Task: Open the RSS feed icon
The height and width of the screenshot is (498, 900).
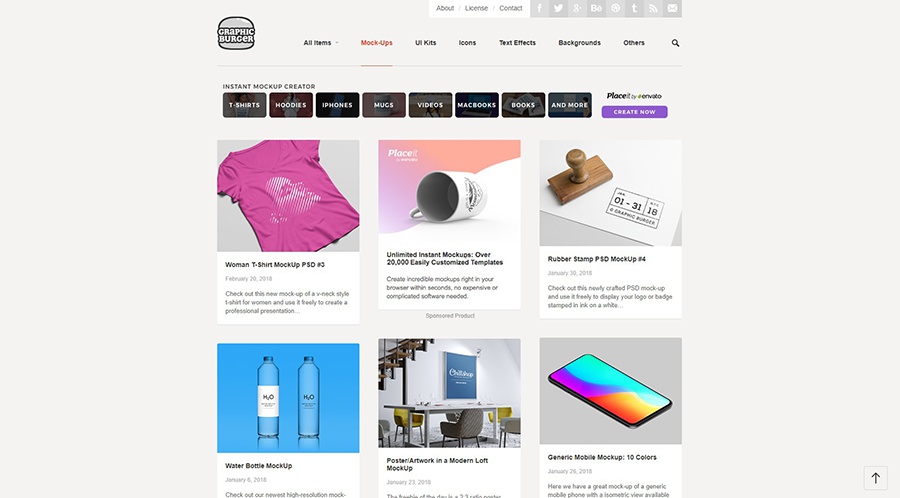Action: point(653,9)
